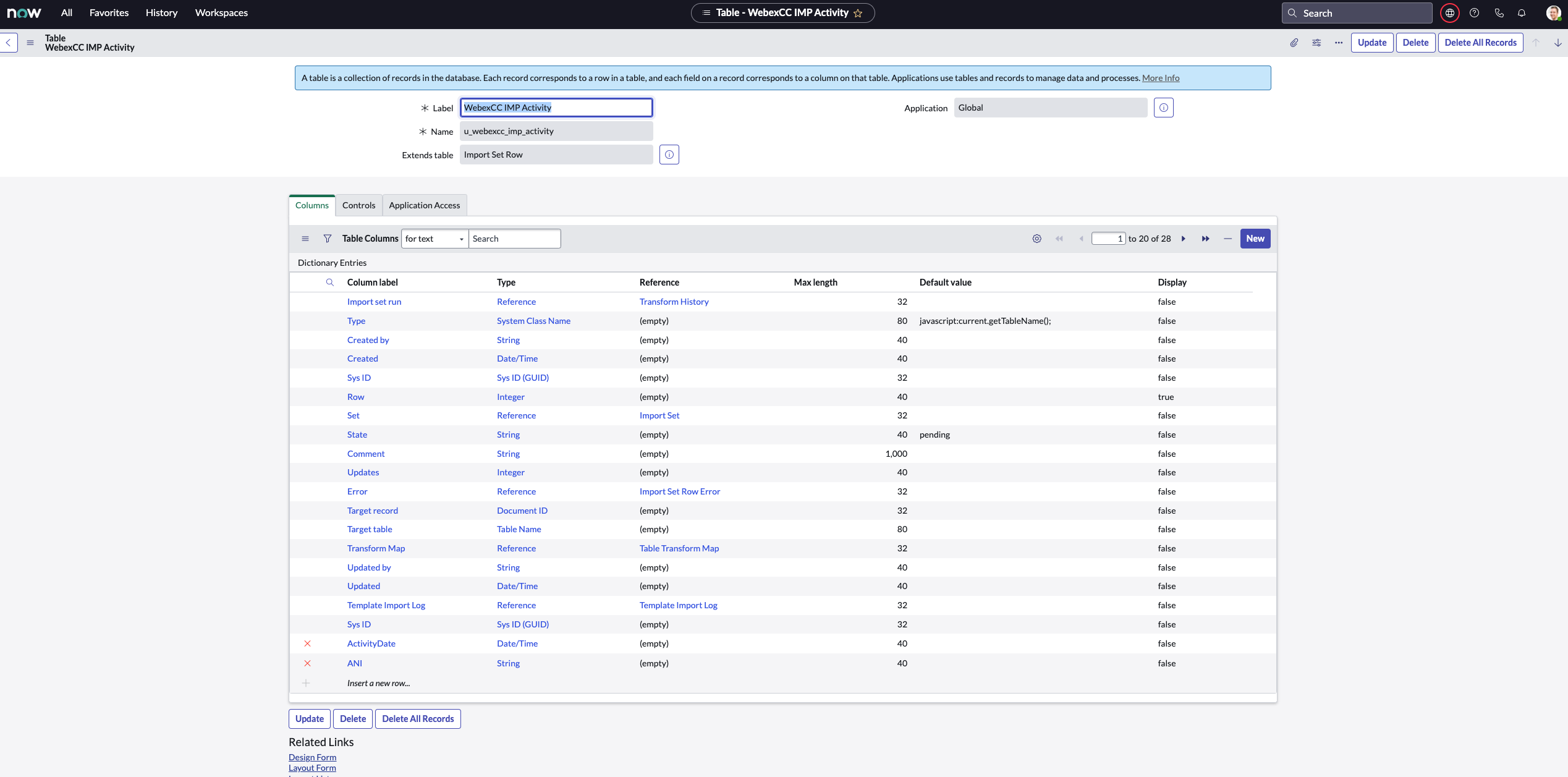Open the History menu
1568x777 pixels.
click(x=162, y=13)
